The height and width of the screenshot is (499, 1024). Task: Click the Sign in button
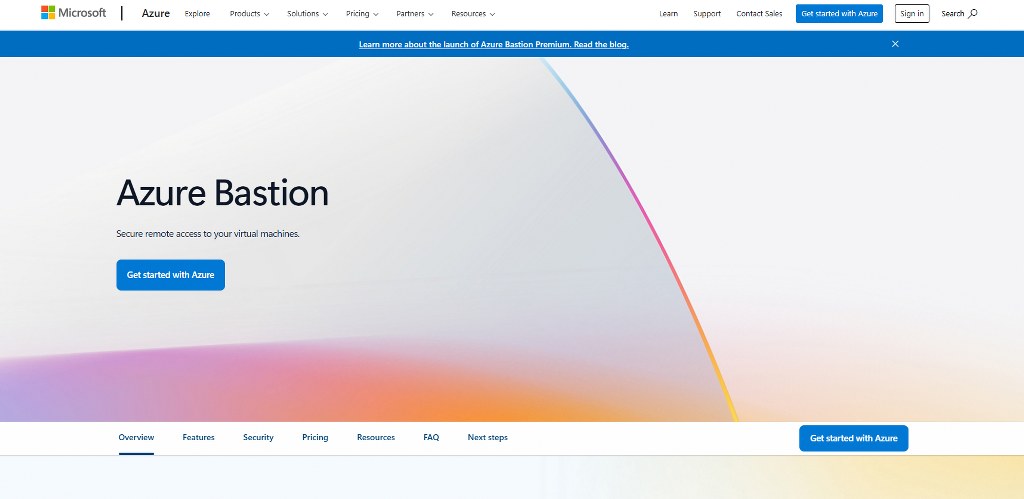point(912,14)
